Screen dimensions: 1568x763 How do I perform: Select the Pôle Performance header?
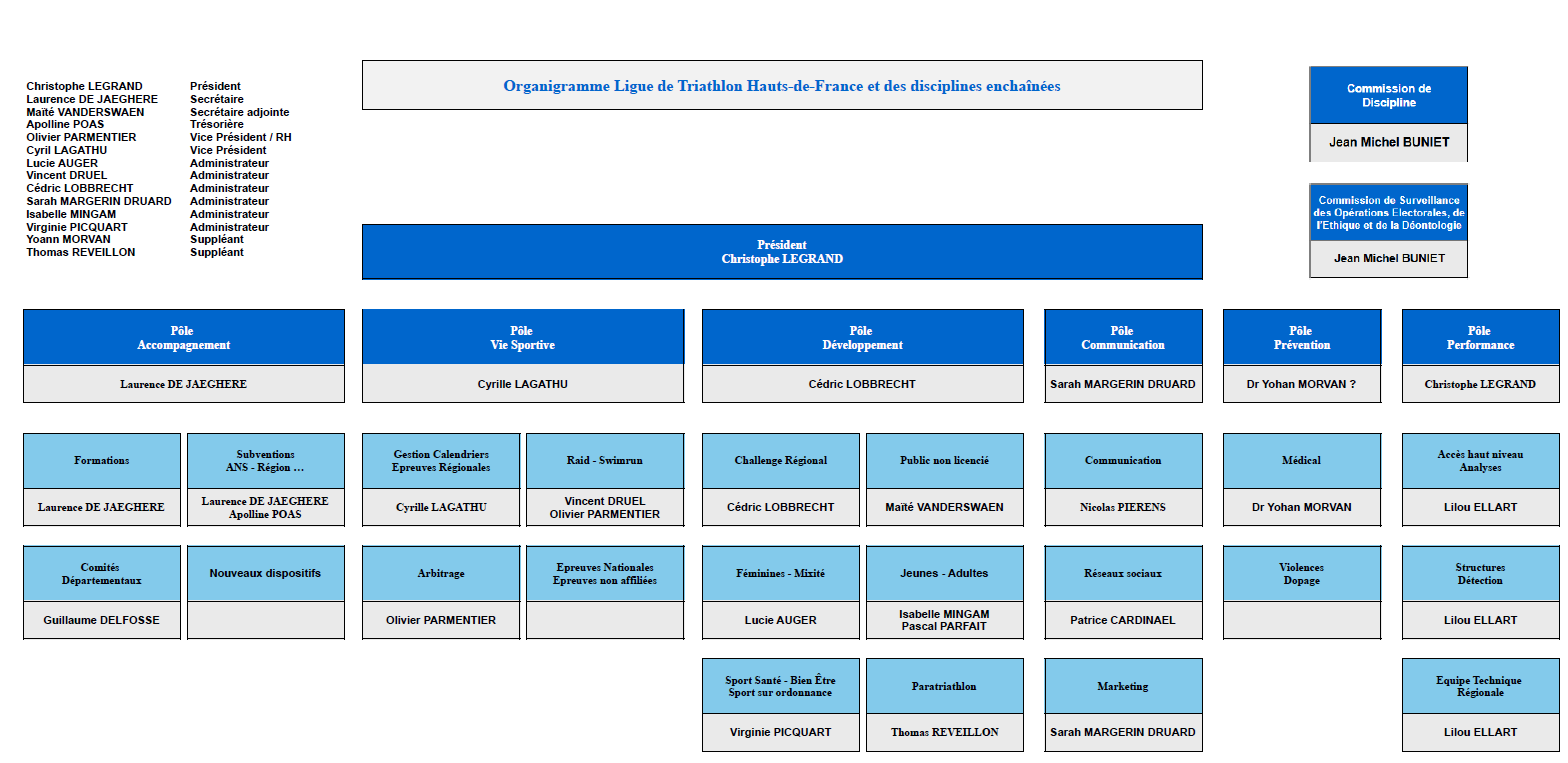pos(1480,338)
